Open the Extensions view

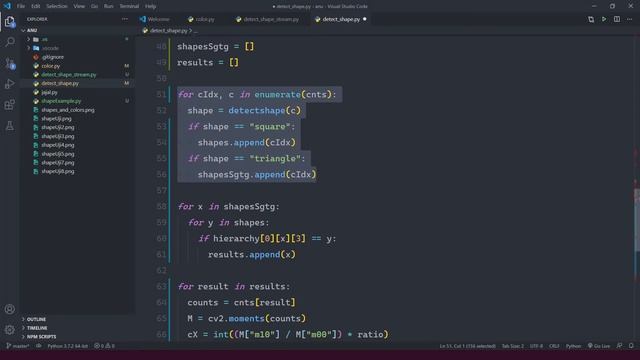[10, 104]
